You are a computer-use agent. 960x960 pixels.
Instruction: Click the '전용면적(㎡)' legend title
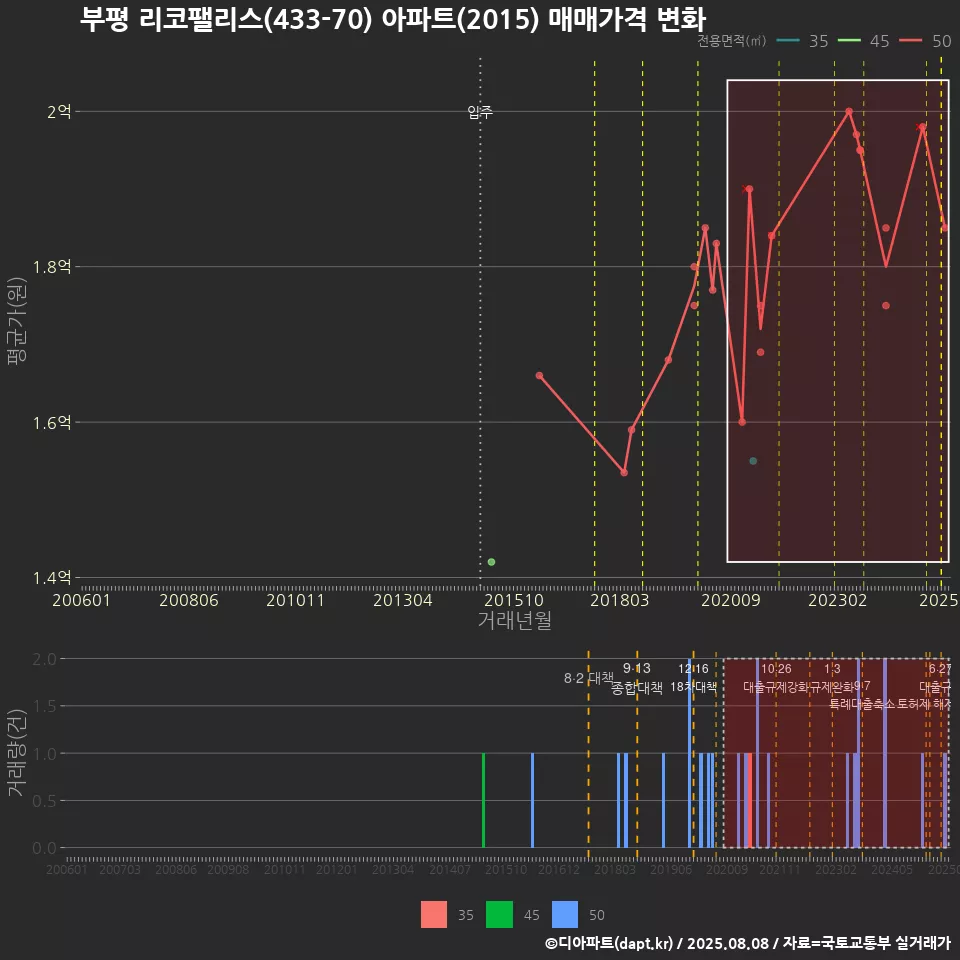pos(732,40)
